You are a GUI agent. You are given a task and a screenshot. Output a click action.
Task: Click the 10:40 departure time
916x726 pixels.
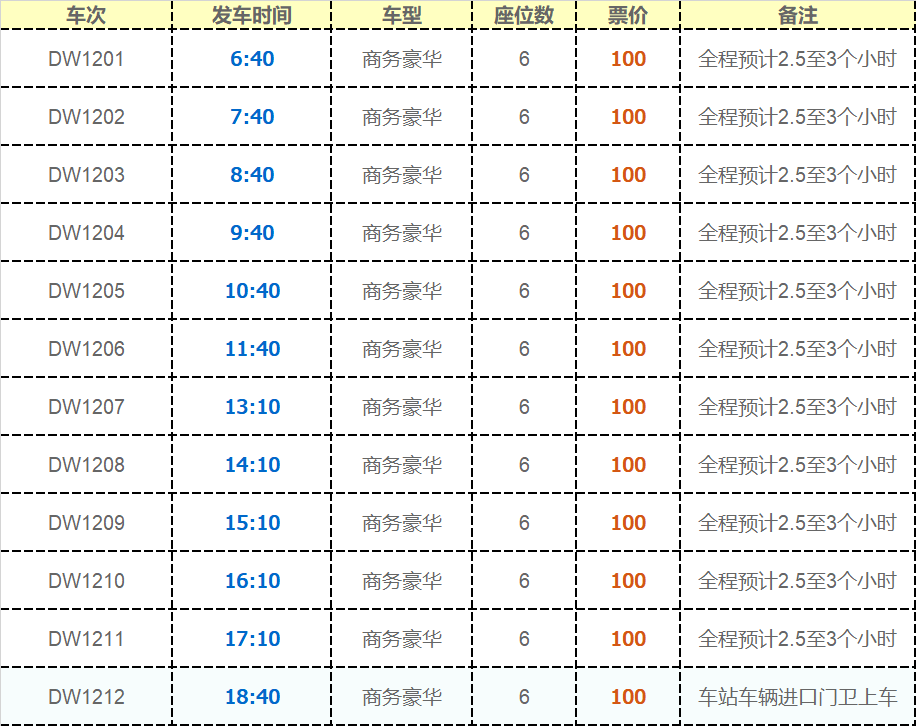coord(252,291)
